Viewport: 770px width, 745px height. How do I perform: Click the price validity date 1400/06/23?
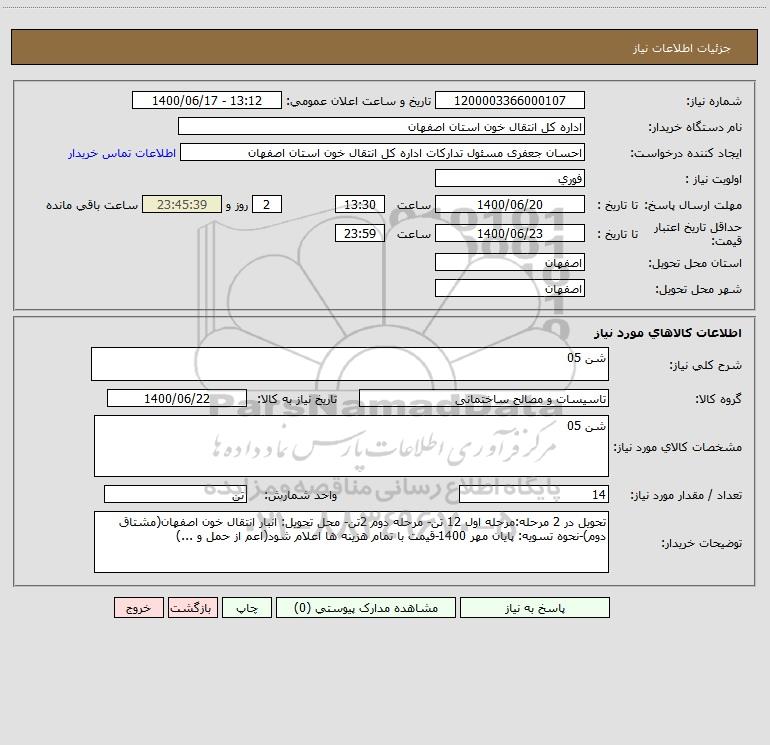[x=510, y=233]
